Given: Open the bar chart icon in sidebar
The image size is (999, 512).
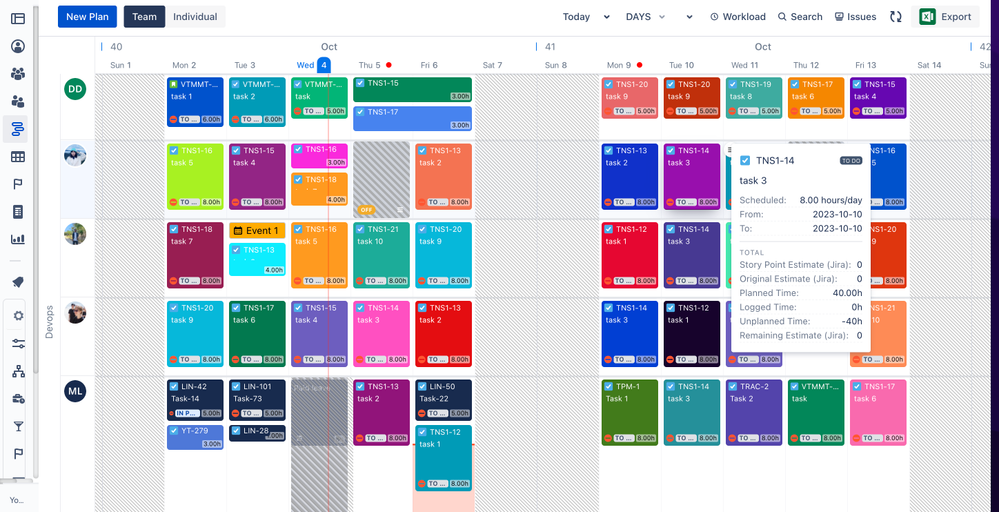Looking at the screenshot, I should 18,239.
